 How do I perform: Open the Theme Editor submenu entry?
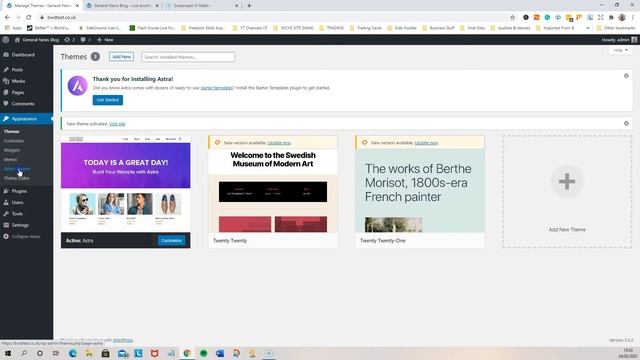[17, 178]
